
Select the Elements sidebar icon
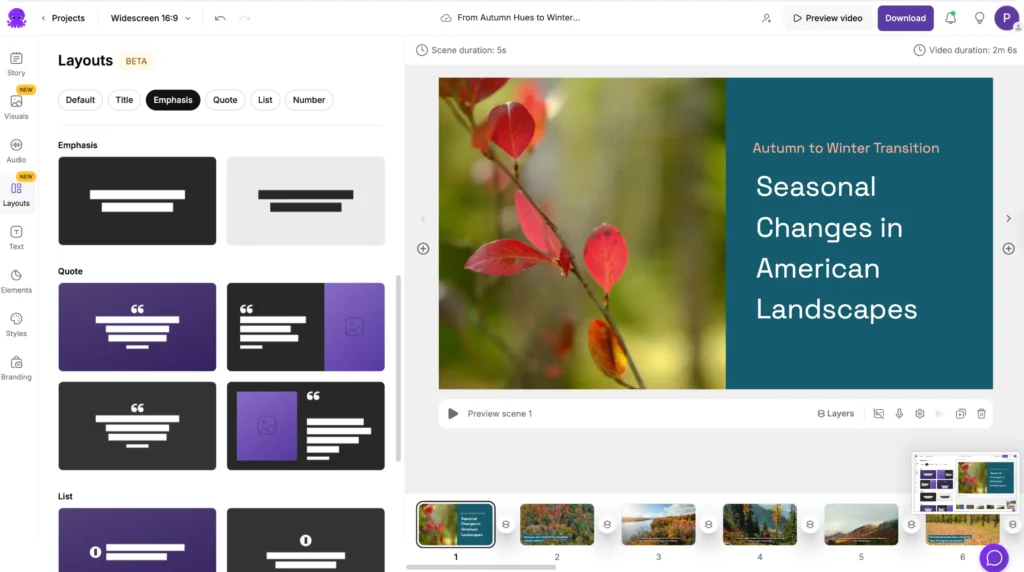pos(16,281)
